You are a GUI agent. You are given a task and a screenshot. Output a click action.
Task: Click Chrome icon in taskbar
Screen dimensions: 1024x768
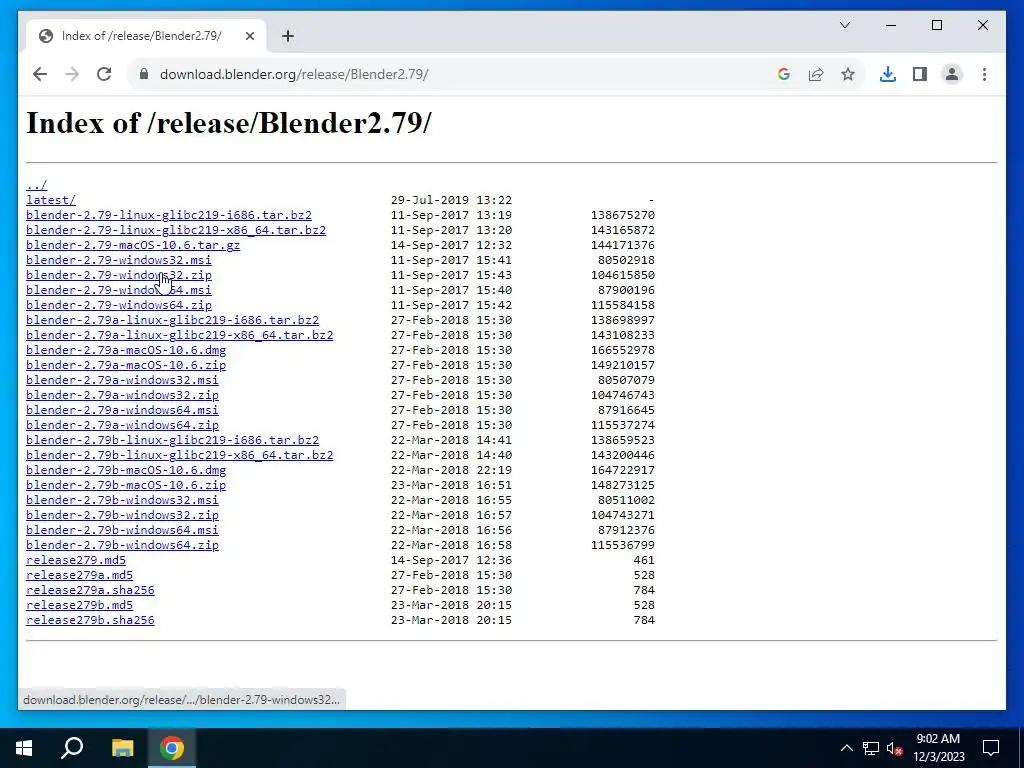[172, 748]
